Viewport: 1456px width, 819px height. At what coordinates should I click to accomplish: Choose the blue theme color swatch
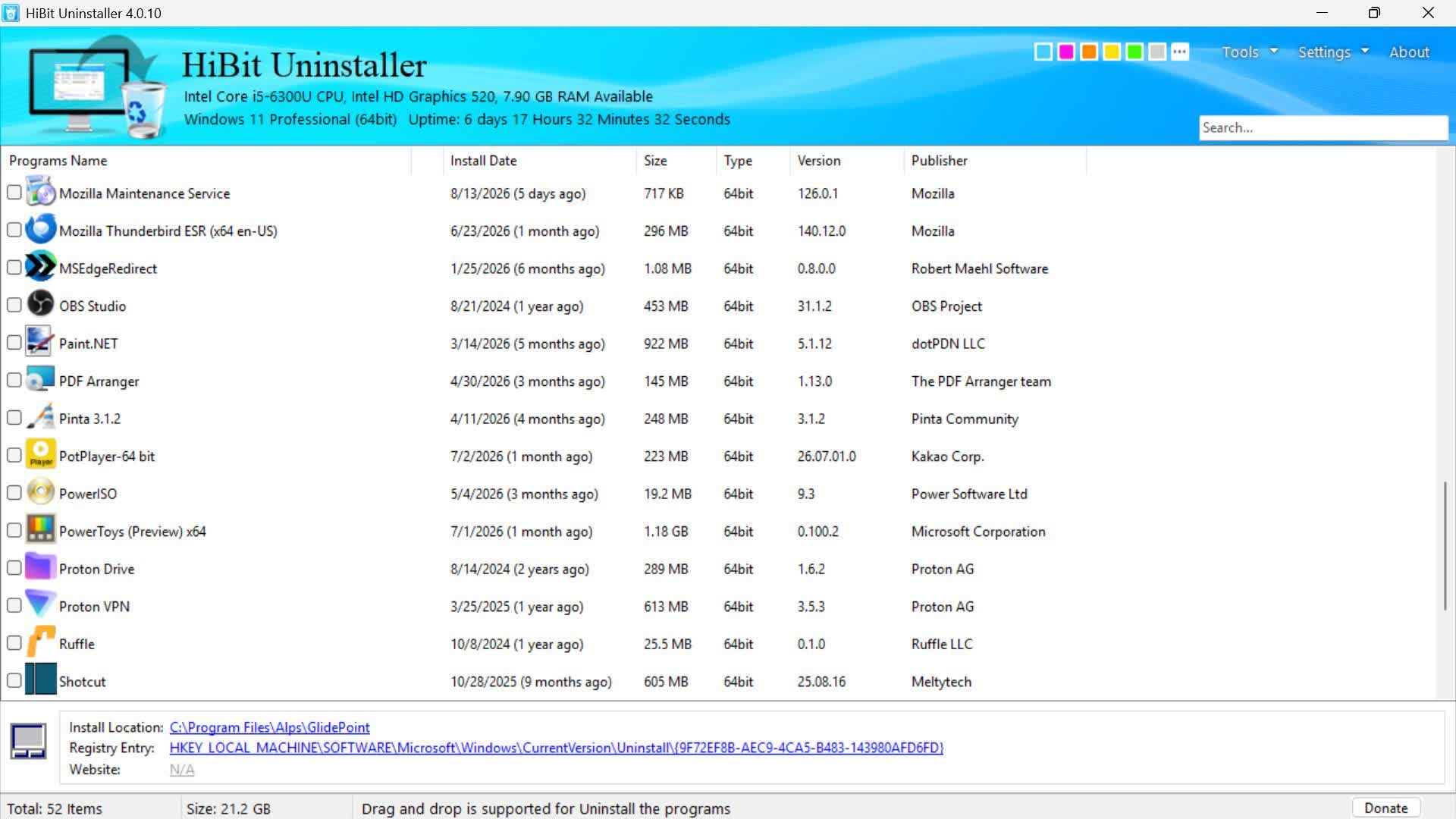(x=1043, y=52)
